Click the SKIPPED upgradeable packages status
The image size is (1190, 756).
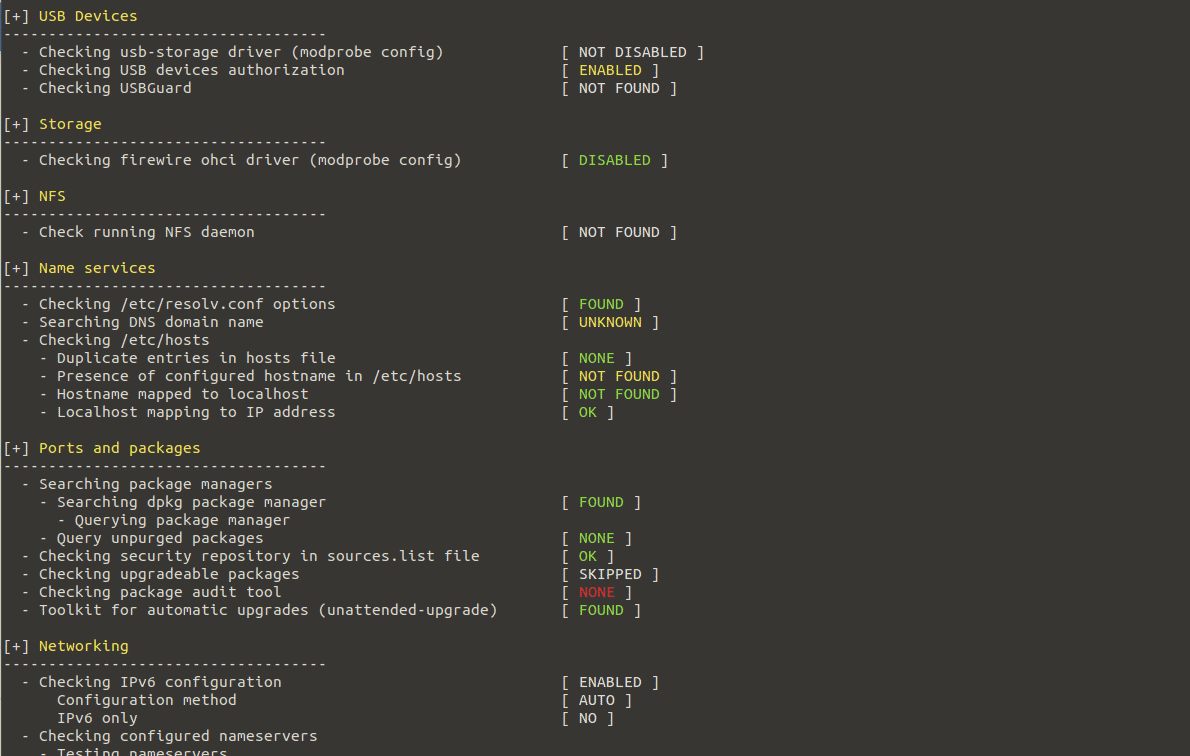(x=610, y=574)
